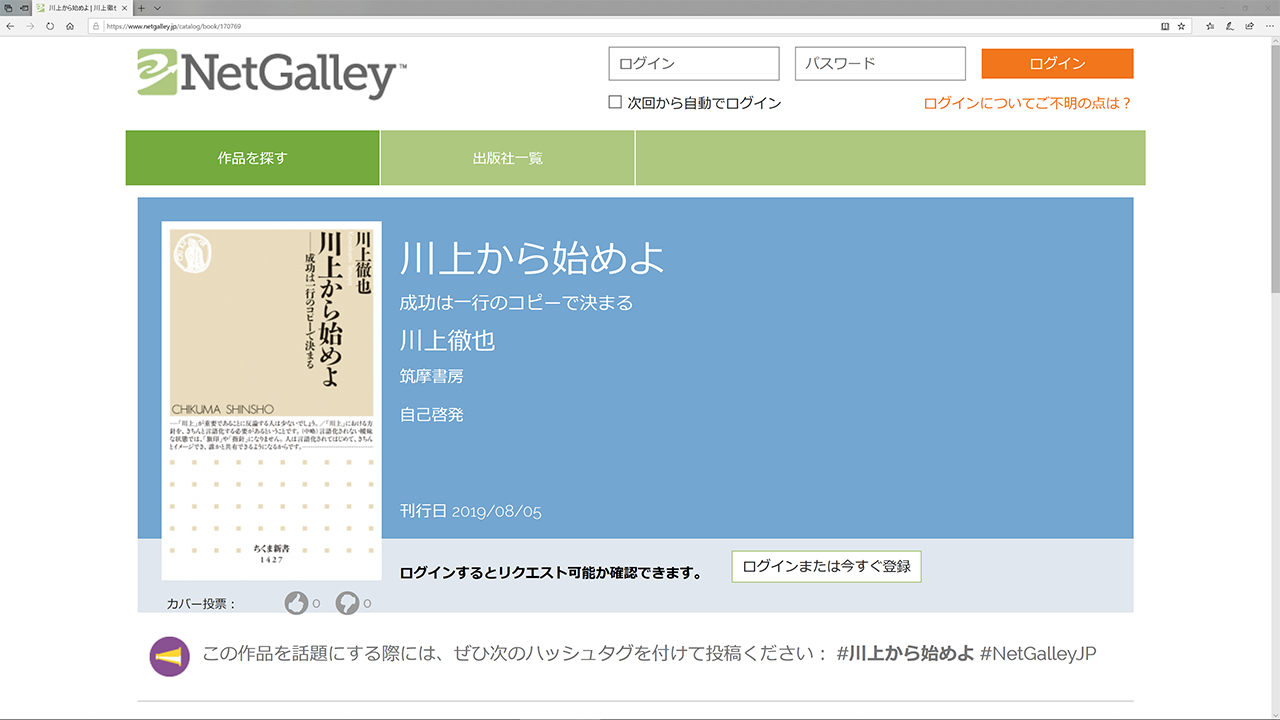Viewport: 1280px width, 720px height.
Task: Open ログインについてご不明の点は？ link
Action: tap(1028, 103)
